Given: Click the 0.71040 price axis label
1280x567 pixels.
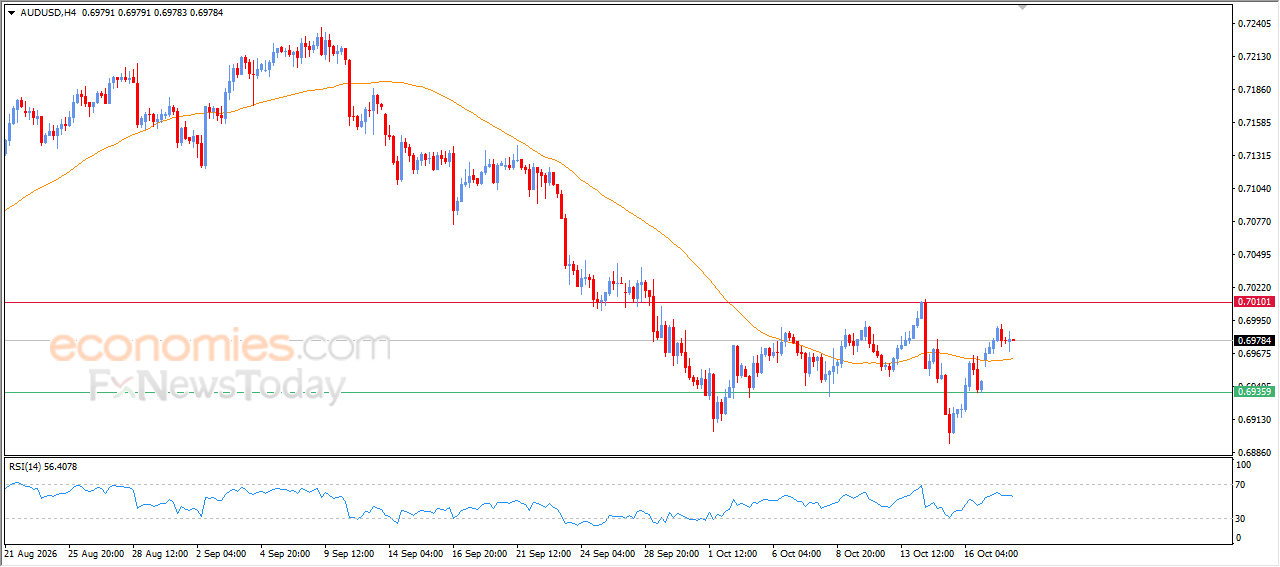Looking at the screenshot, I should click(1255, 188).
